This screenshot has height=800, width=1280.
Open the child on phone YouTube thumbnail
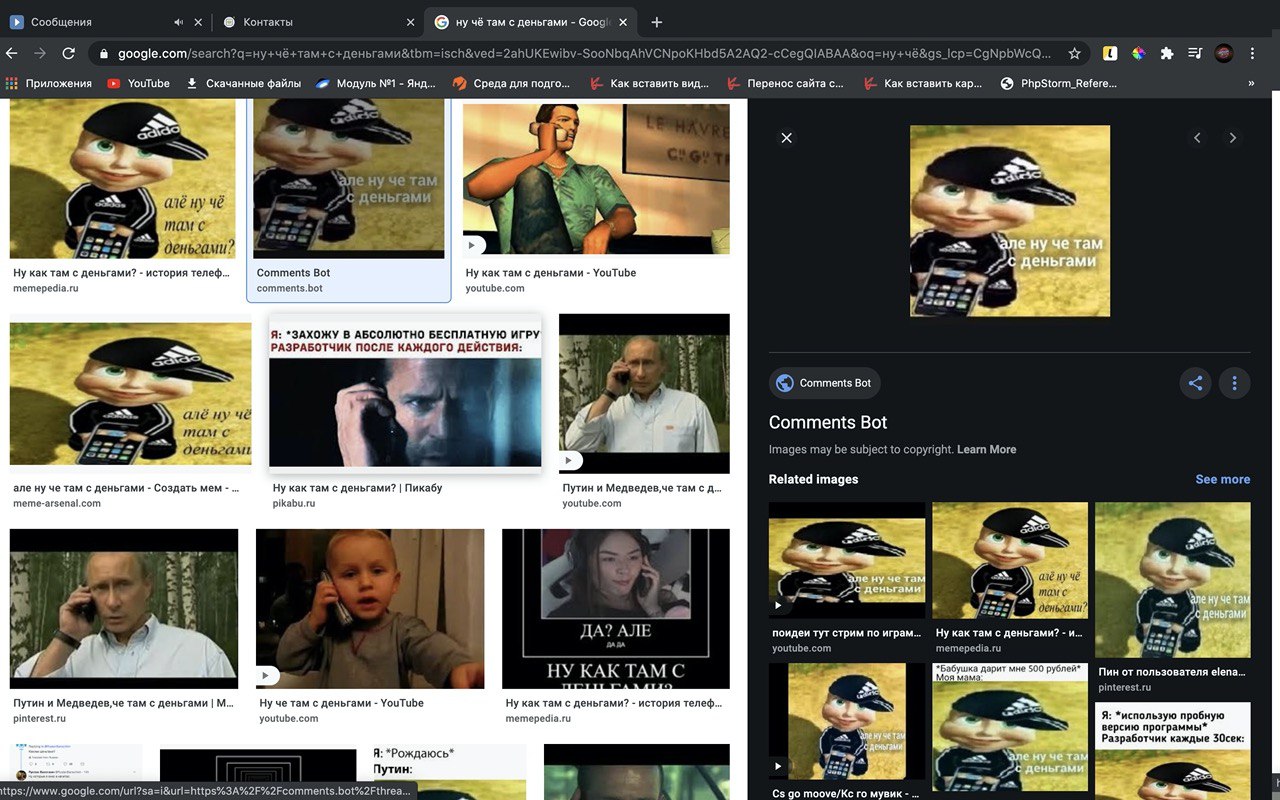point(370,609)
